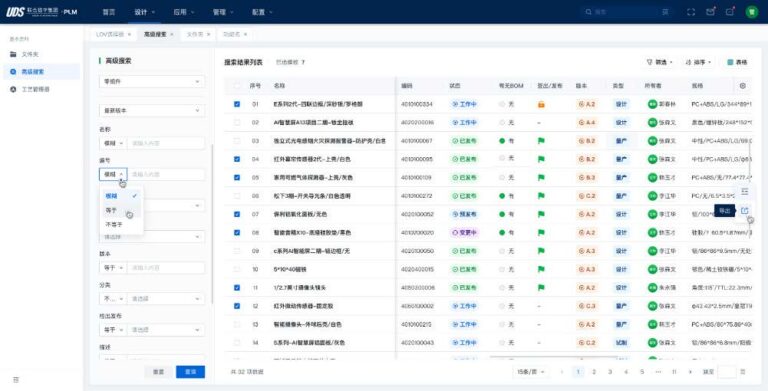Image resolution: width=768 pixels, height=391 pixels.
Task: Select 不等于 in the open dropdown list
Action: [121, 224]
